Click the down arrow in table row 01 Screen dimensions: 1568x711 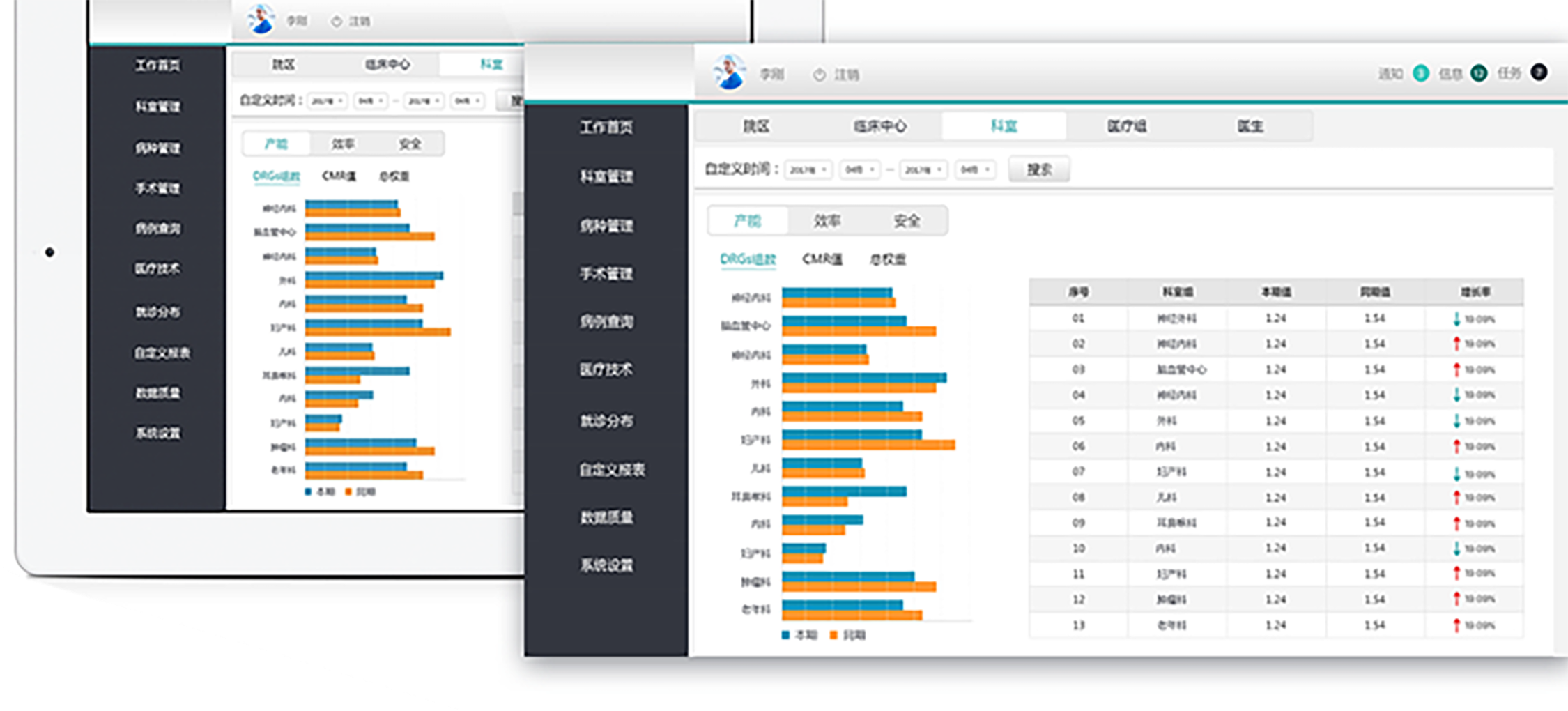coord(1456,319)
